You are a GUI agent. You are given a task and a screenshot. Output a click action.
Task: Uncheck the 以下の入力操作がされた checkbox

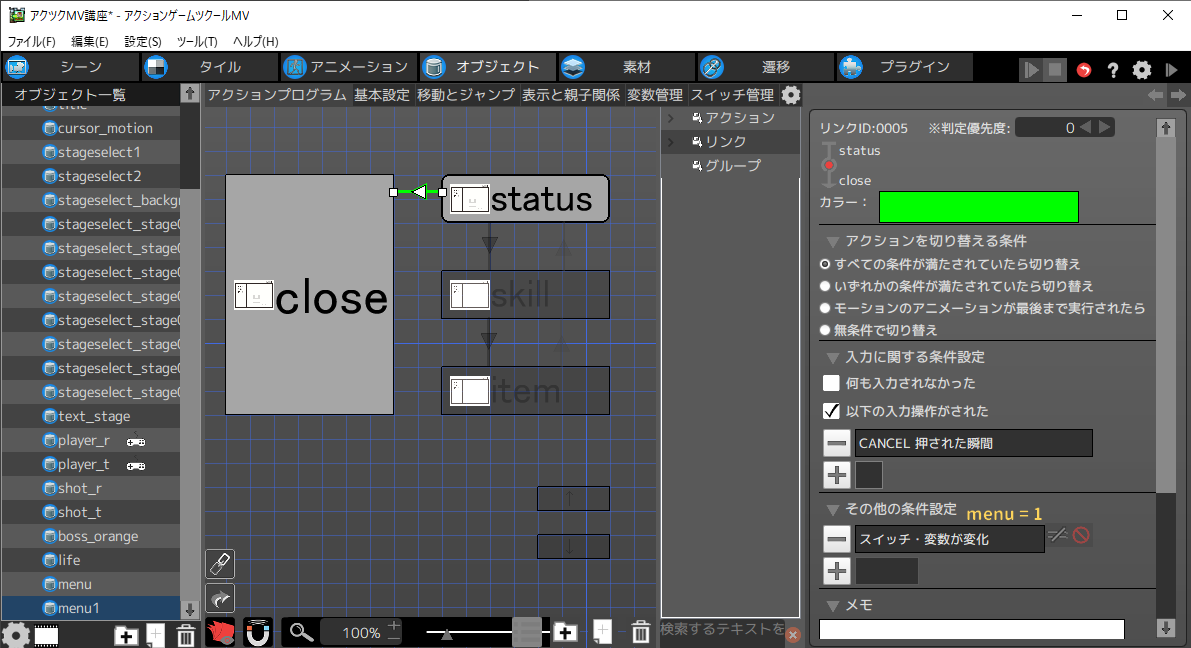(x=831, y=411)
